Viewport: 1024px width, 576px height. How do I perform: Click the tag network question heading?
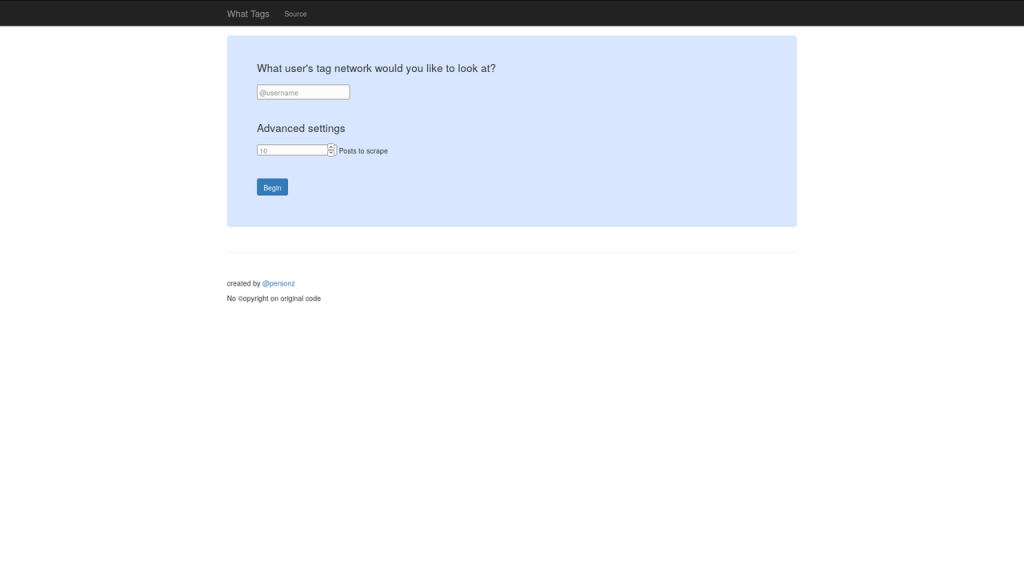pyautogui.click(x=376, y=69)
